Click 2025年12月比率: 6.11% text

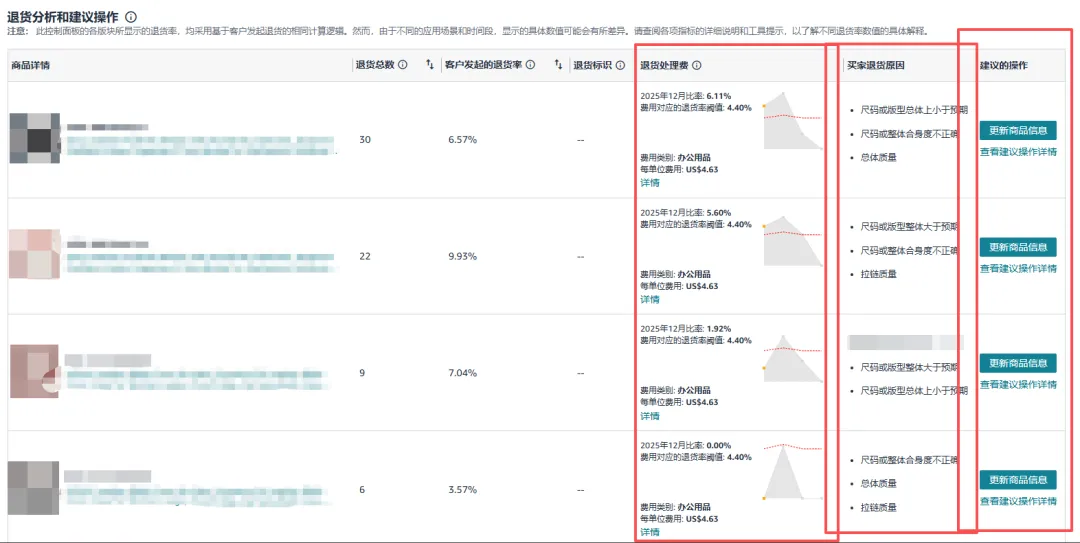pyautogui.click(x=686, y=96)
